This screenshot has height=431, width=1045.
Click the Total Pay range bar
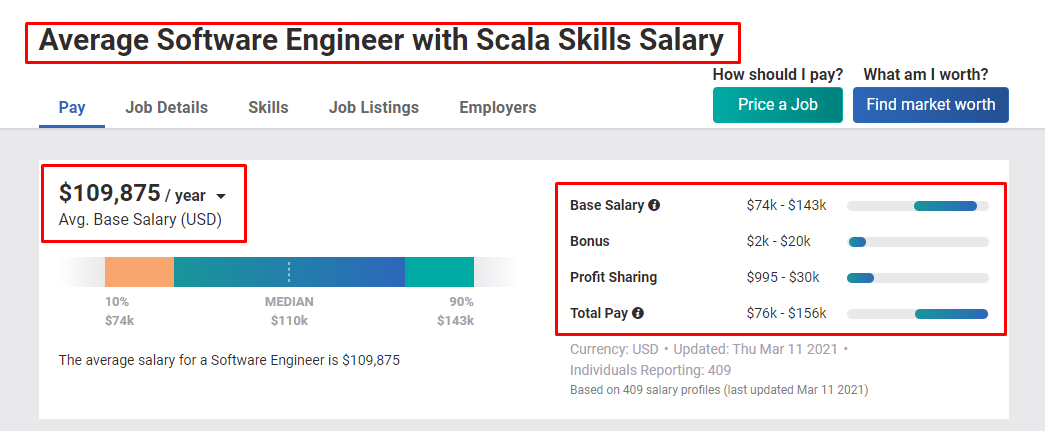click(x=918, y=314)
